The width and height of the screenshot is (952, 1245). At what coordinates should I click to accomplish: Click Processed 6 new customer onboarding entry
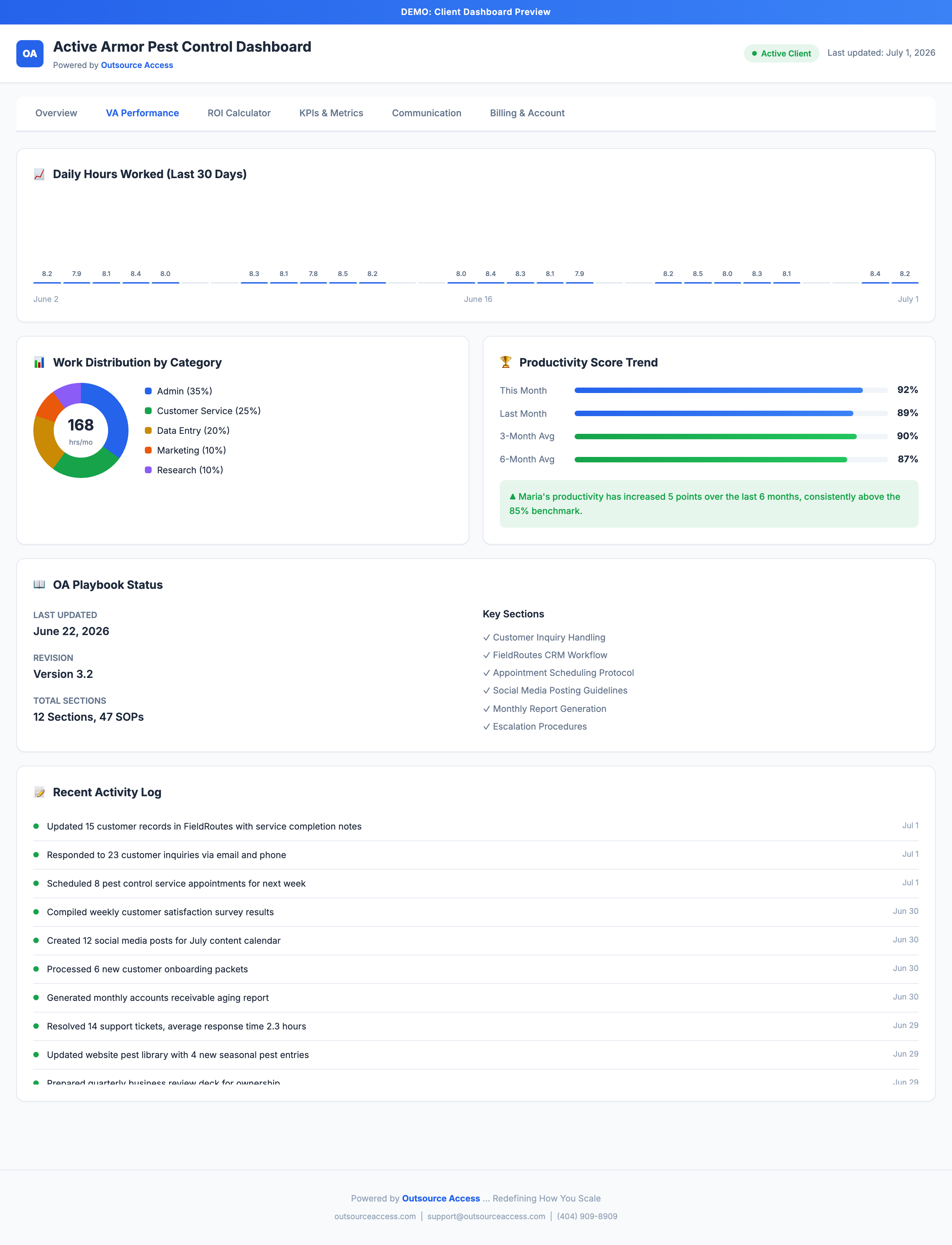tap(476, 969)
